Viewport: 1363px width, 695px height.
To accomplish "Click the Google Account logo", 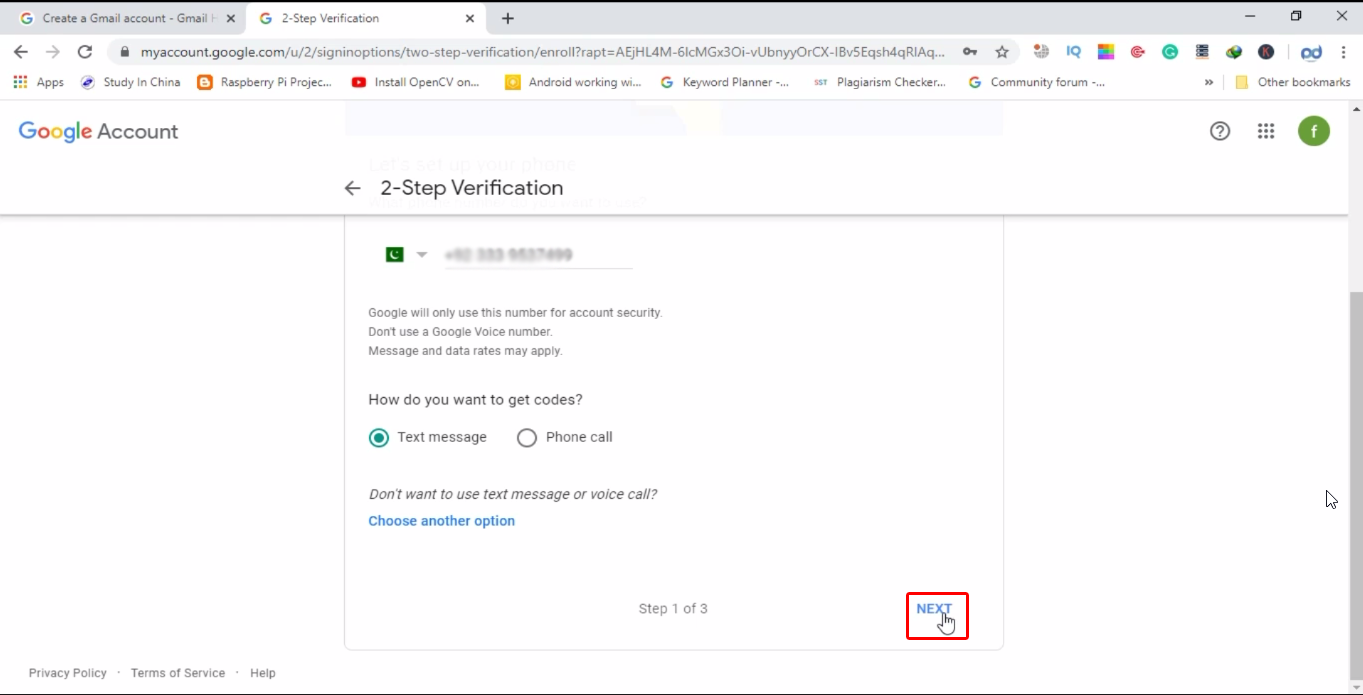I will click(x=98, y=131).
